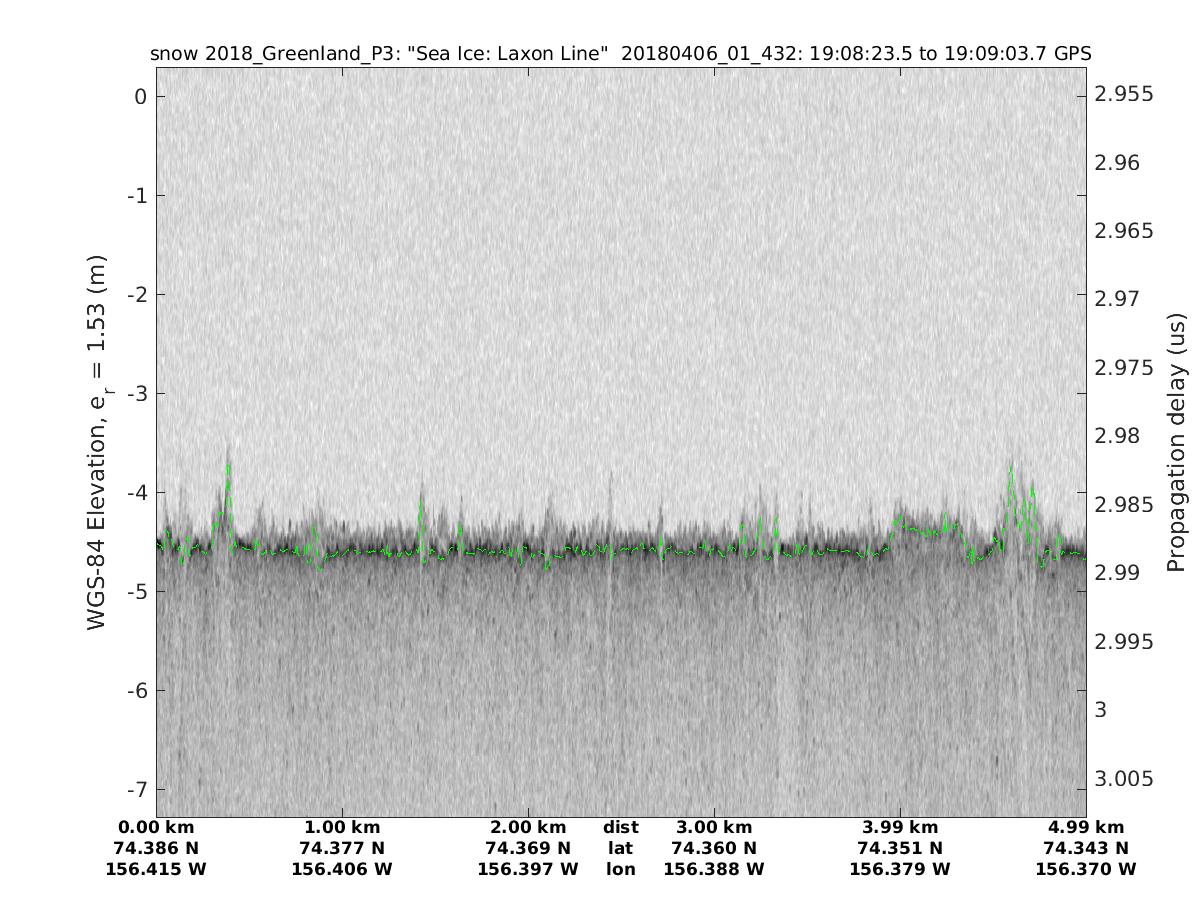This screenshot has width=1200, height=900.
Task: Click the 'dist' legend label below axis
Action: pyautogui.click(x=621, y=827)
